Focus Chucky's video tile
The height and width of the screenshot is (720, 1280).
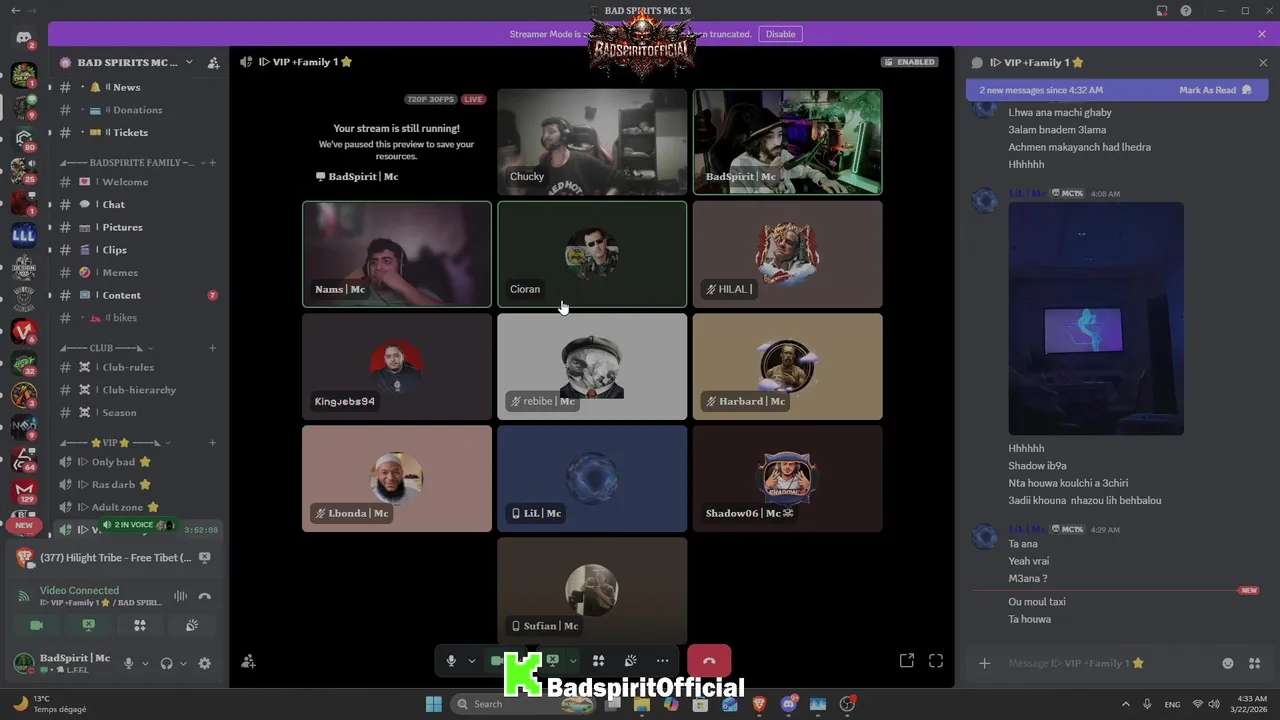[x=592, y=142]
